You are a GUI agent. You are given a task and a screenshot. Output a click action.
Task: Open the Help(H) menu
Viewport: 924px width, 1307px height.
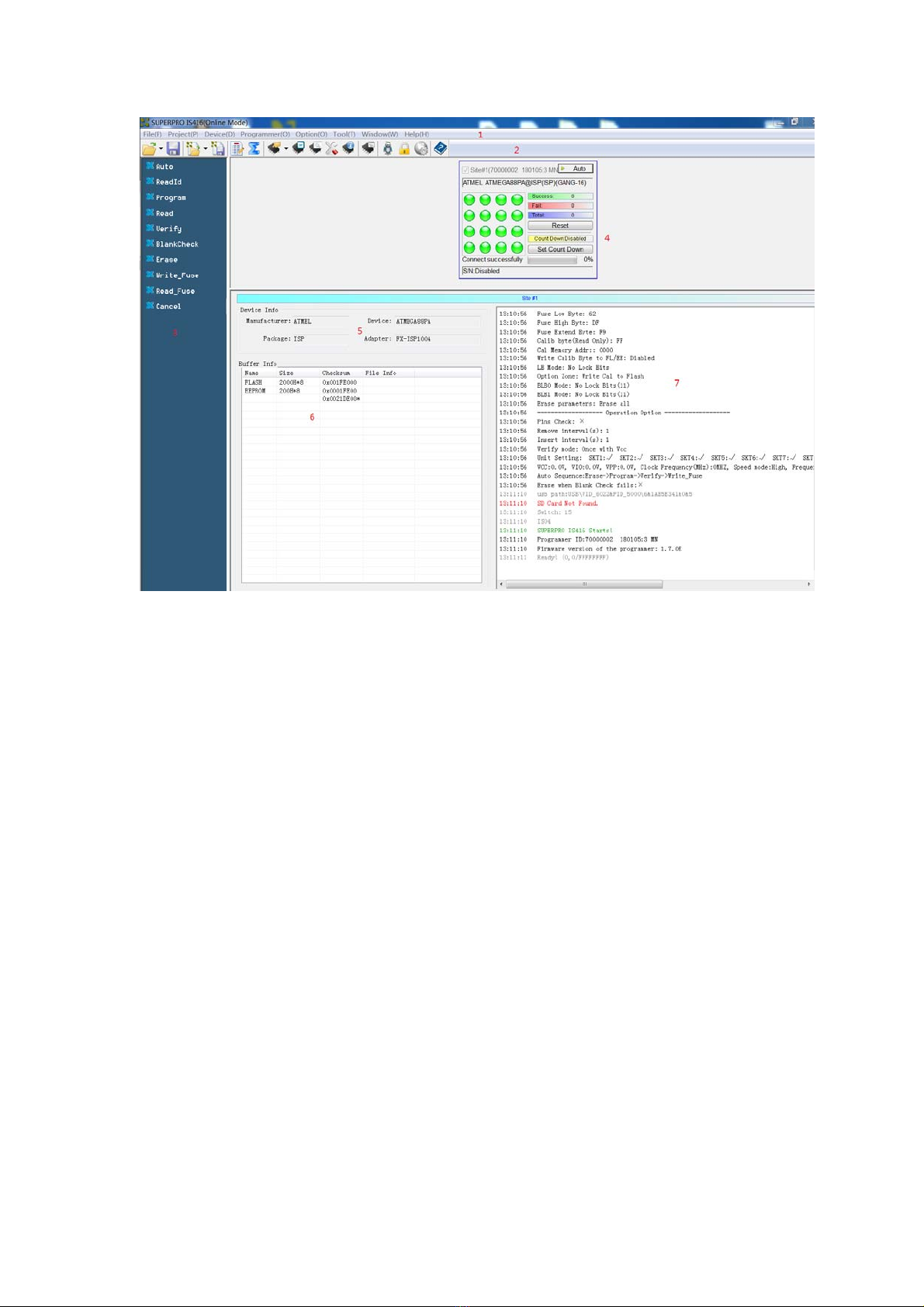coord(417,134)
